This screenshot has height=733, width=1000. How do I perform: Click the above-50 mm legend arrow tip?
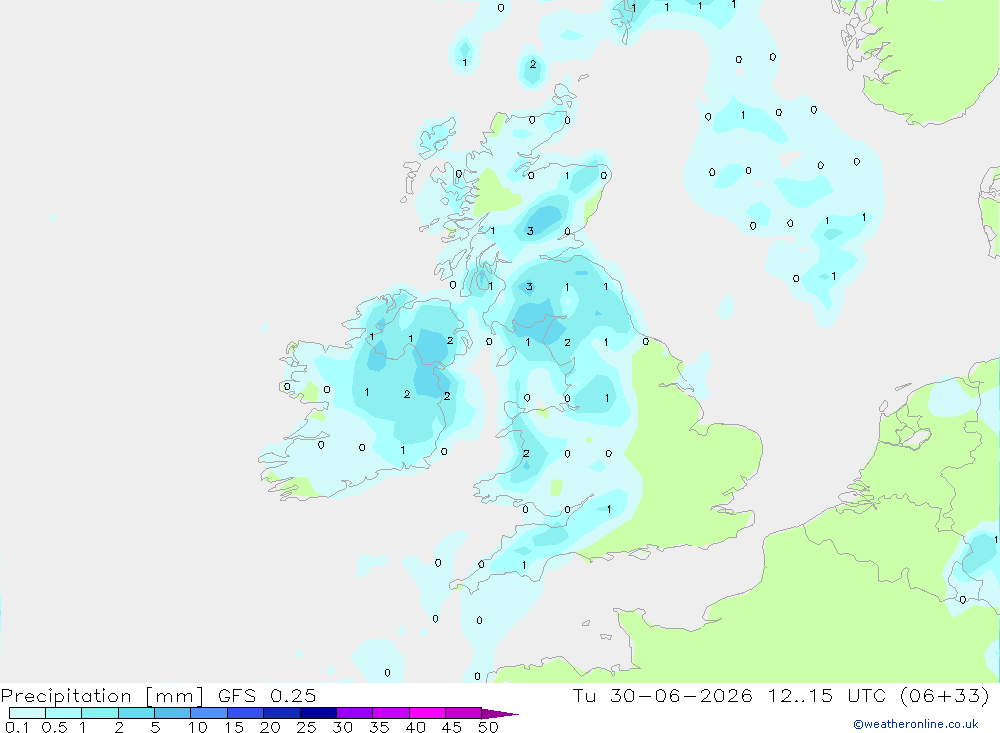[x=499, y=713]
